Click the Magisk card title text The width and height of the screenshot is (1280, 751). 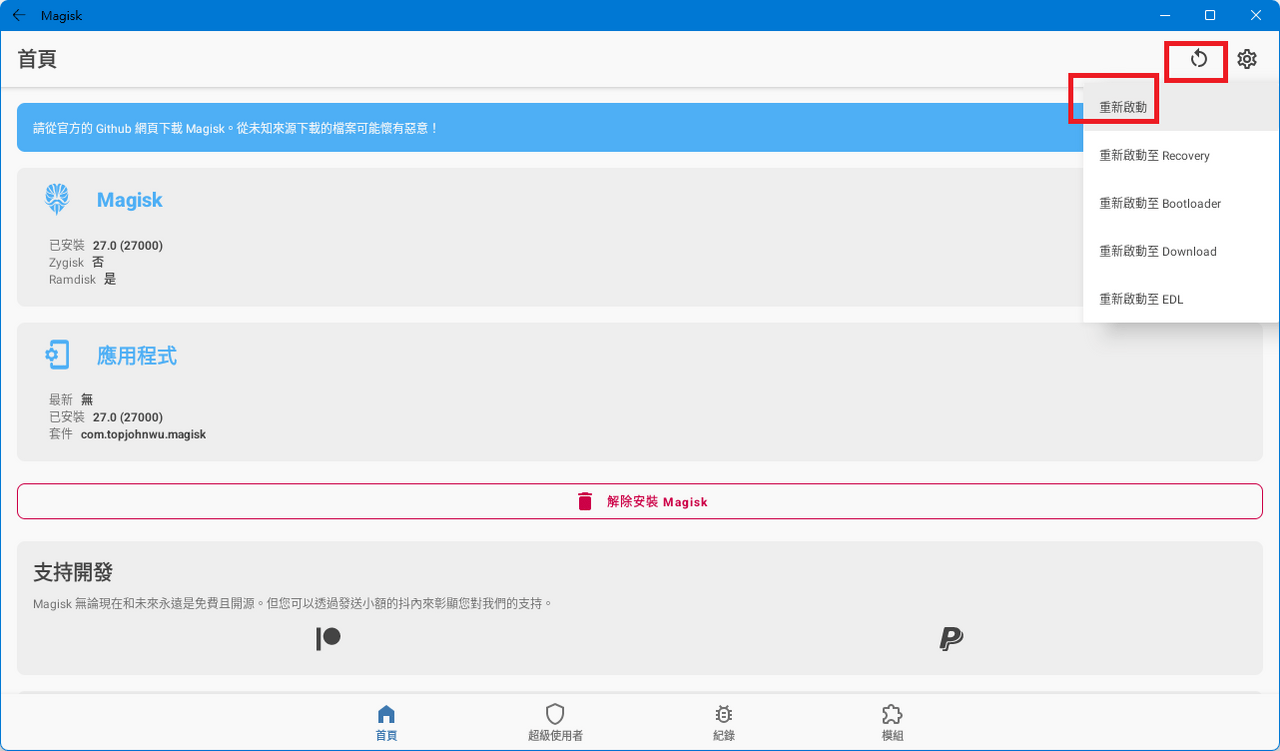point(129,200)
